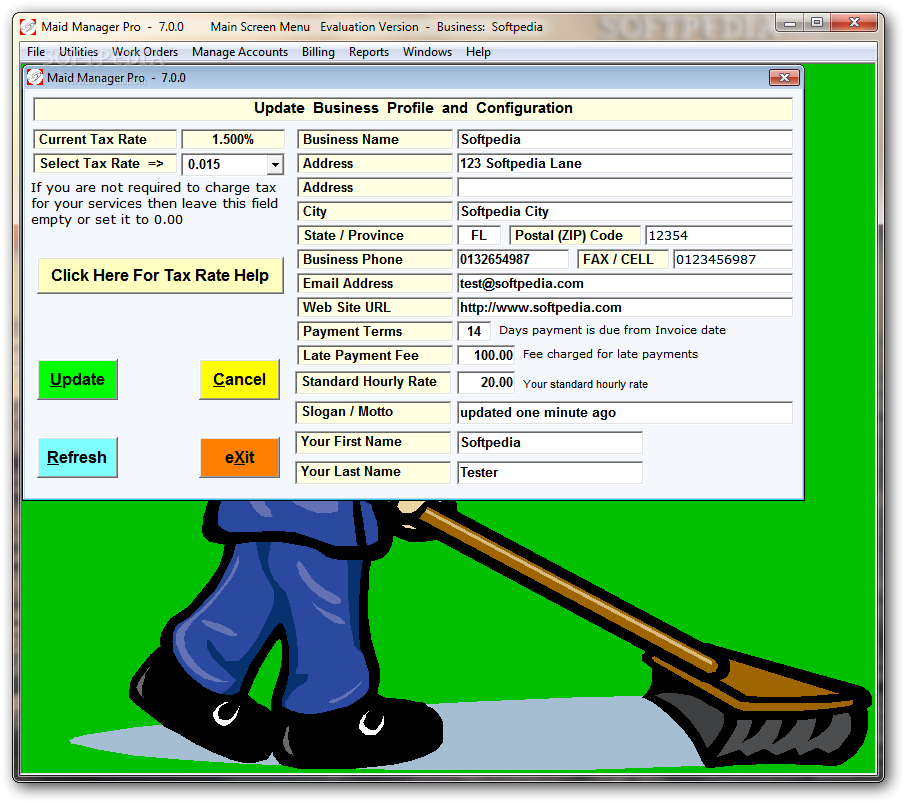Open the Reports menu
The width and height of the screenshot is (905, 803).
pyautogui.click(x=369, y=52)
